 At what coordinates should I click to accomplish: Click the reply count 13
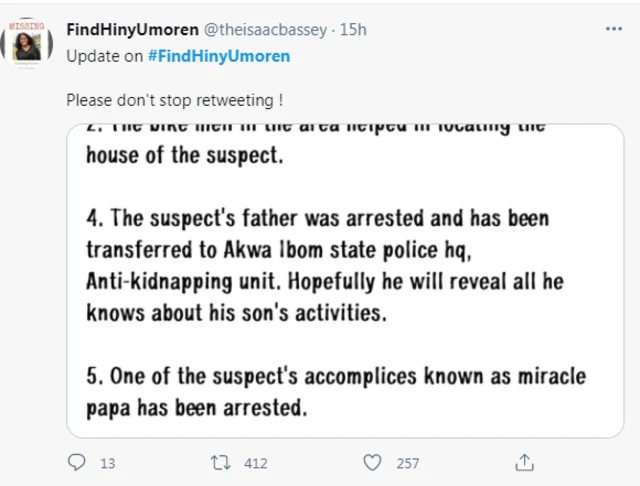[108, 463]
